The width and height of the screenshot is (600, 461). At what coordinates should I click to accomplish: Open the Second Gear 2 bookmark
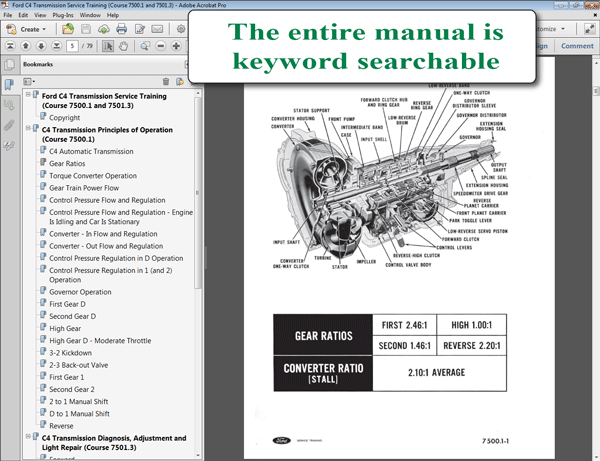[x=72, y=390]
